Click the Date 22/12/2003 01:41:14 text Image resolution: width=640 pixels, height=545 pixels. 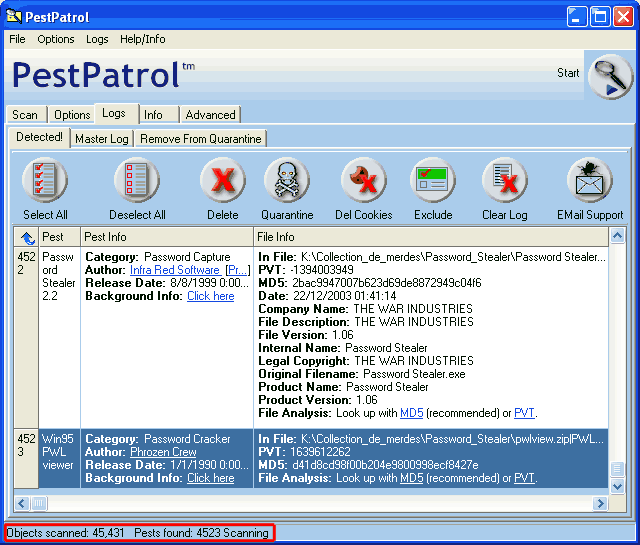click(x=327, y=296)
